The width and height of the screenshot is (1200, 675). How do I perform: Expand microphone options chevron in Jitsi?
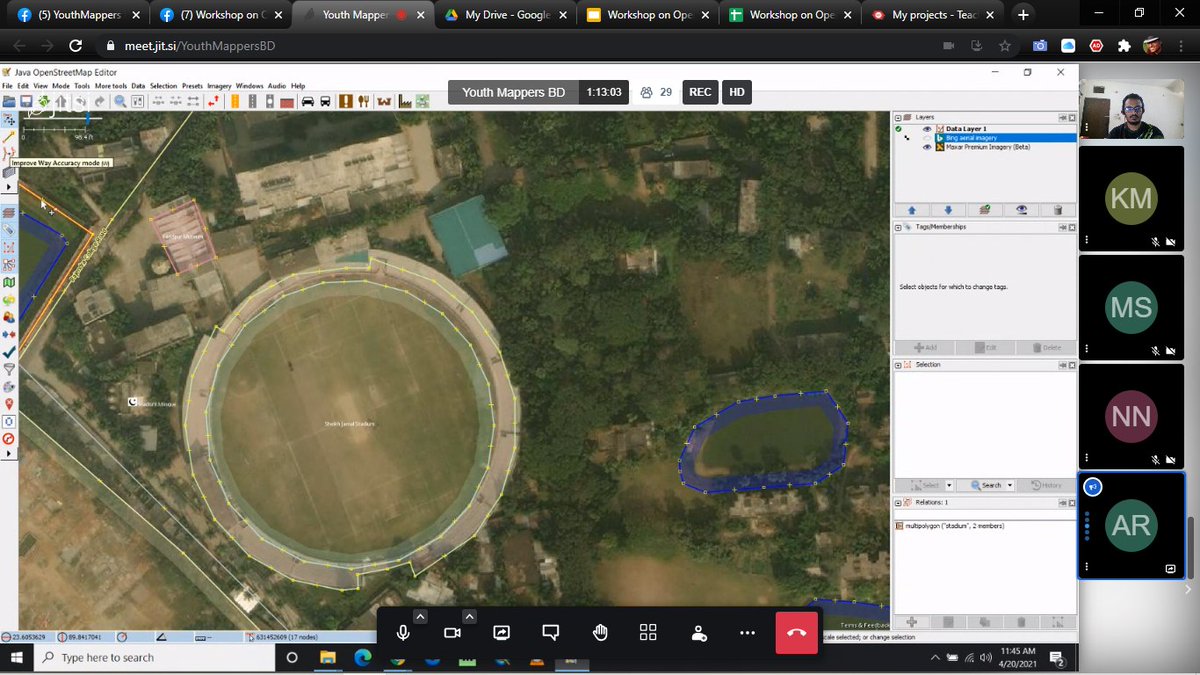pyautogui.click(x=420, y=616)
